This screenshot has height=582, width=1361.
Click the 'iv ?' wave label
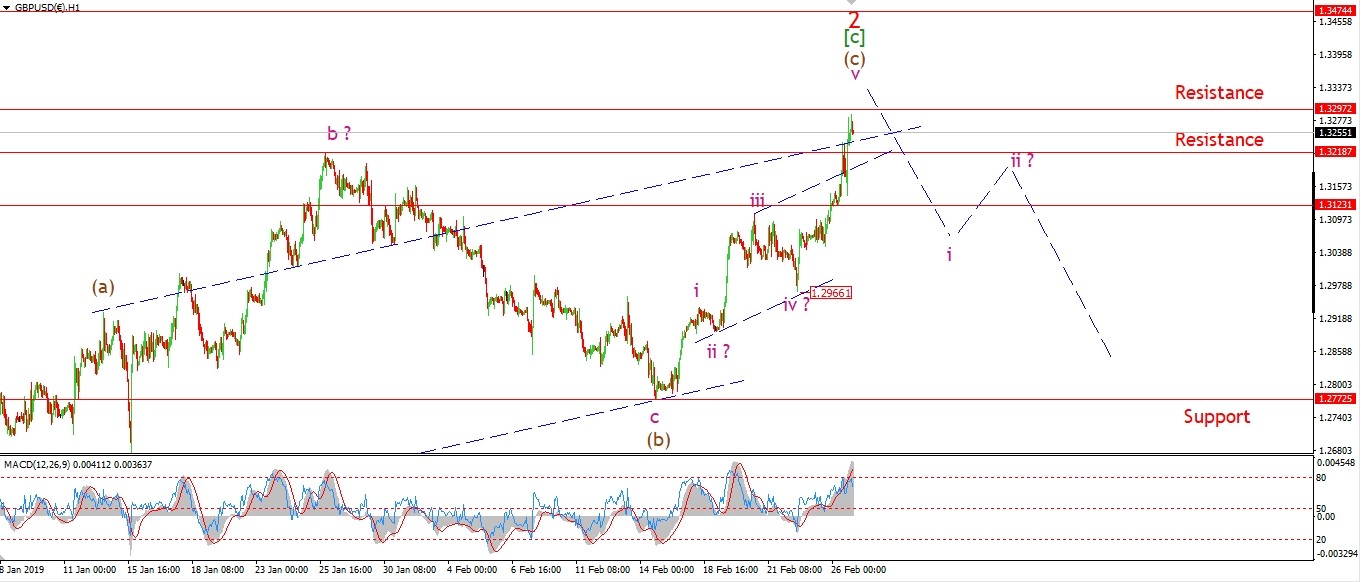(796, 305)
